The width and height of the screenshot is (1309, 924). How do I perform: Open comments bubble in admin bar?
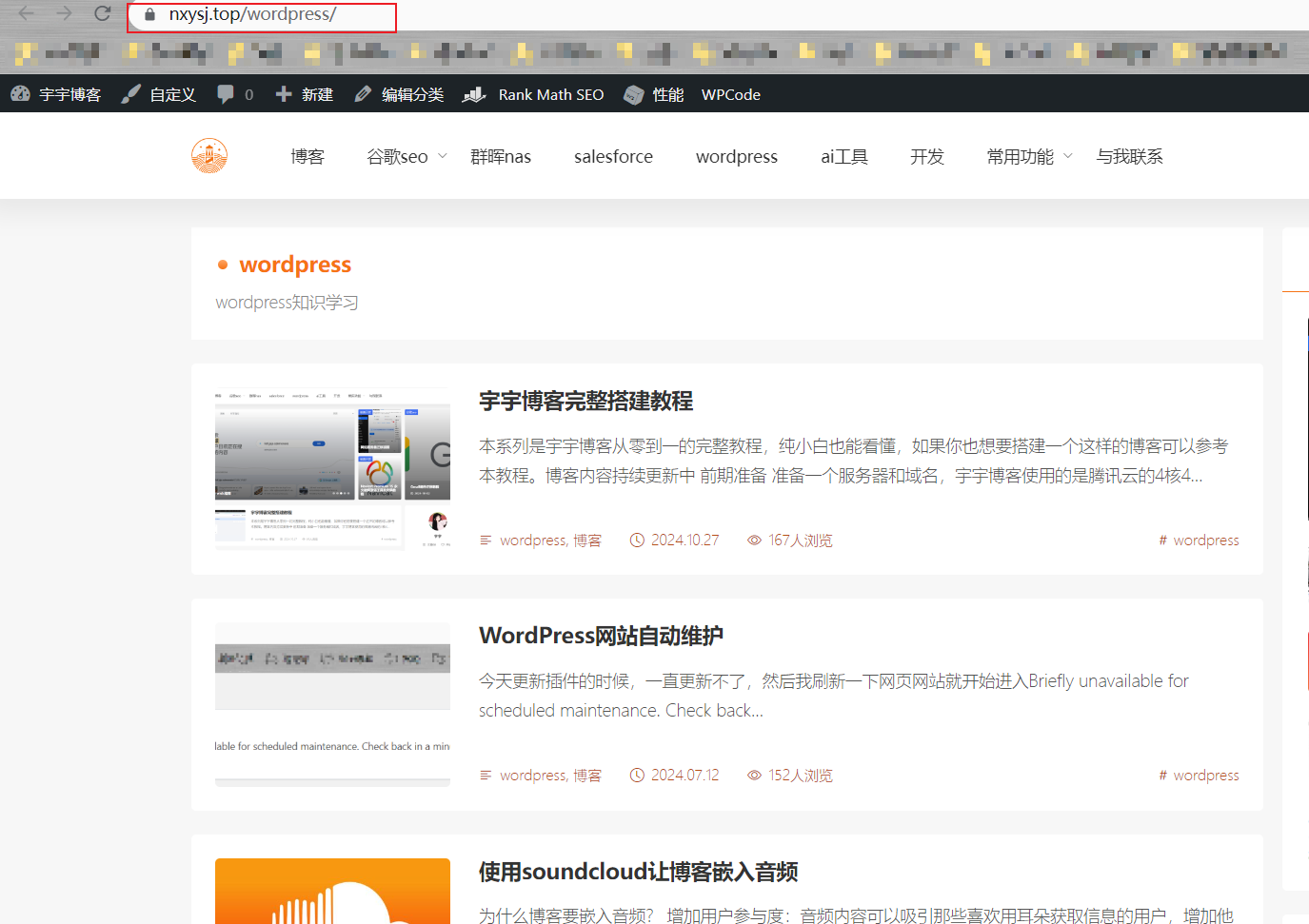point(226,94)
